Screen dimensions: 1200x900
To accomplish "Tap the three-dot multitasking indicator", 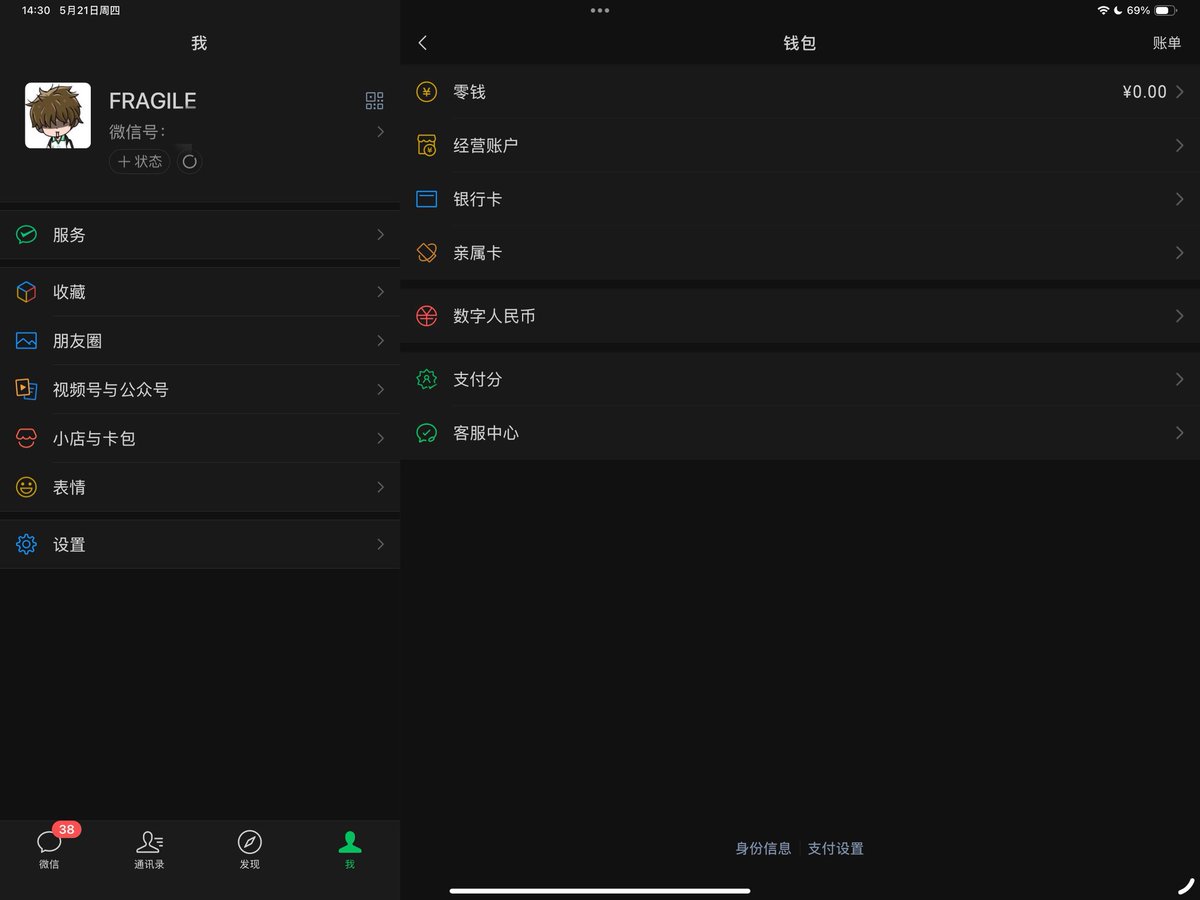I will (x=600, y=10).
